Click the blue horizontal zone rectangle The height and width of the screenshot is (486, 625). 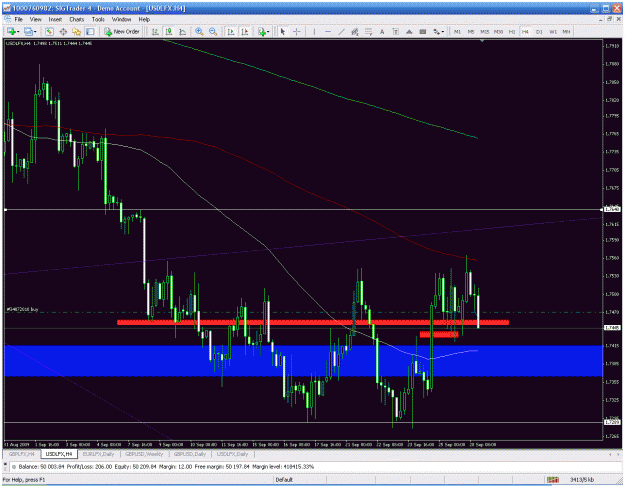303,361
